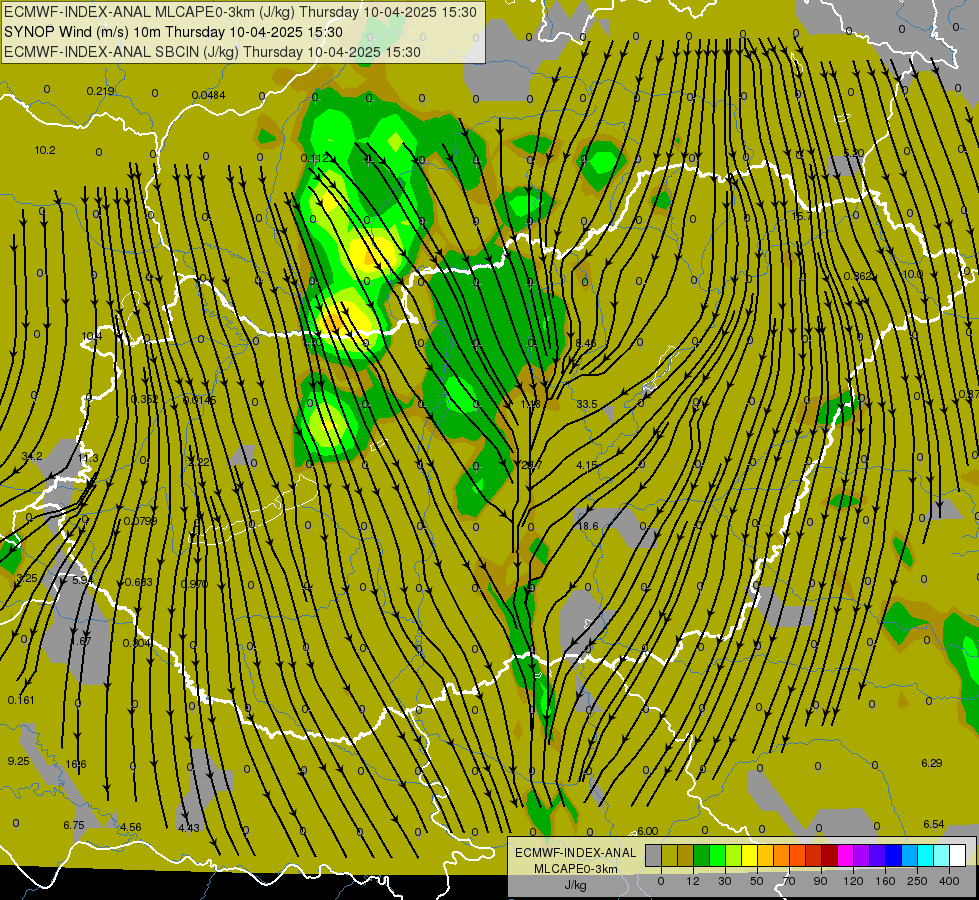Click the '50' tick label on the legend
This screenshot has width=979, height=900.
tap(757, 881)
